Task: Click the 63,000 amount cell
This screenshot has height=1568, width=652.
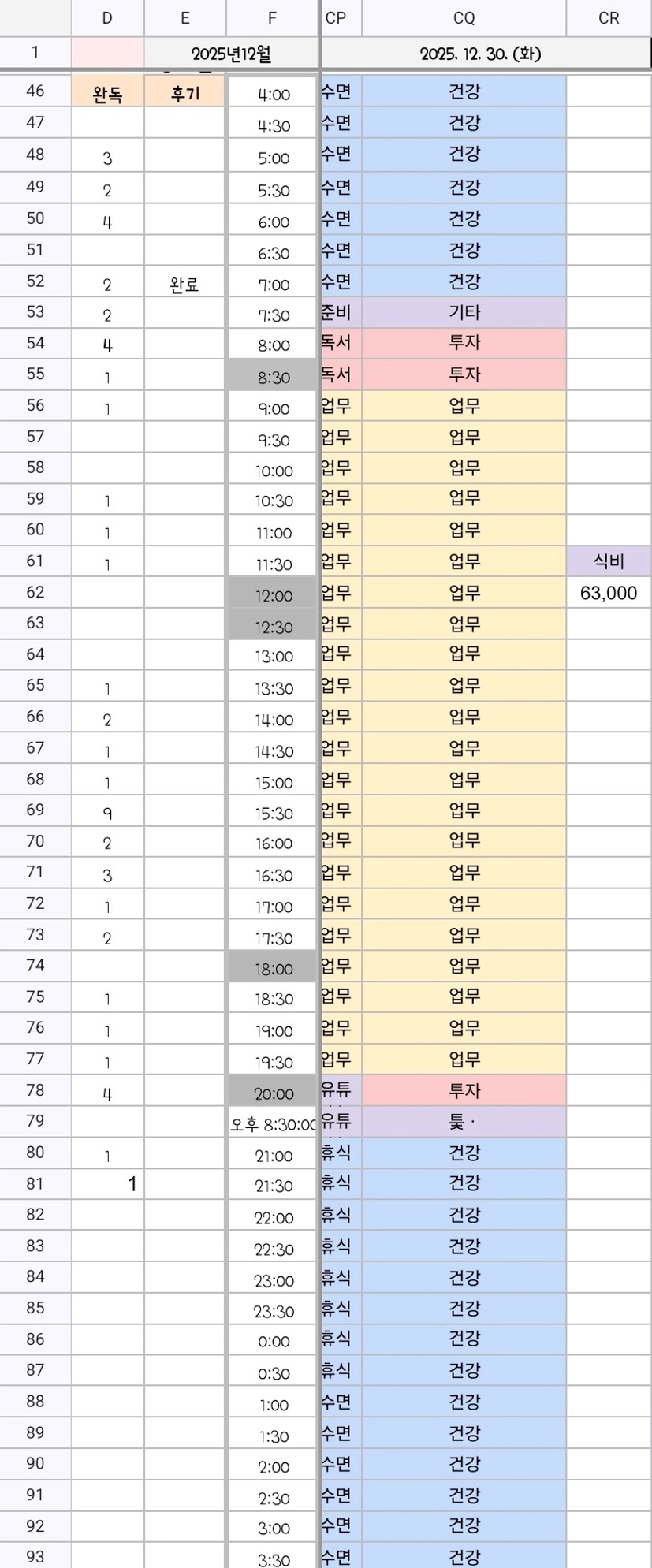Action: click(609, 593)
